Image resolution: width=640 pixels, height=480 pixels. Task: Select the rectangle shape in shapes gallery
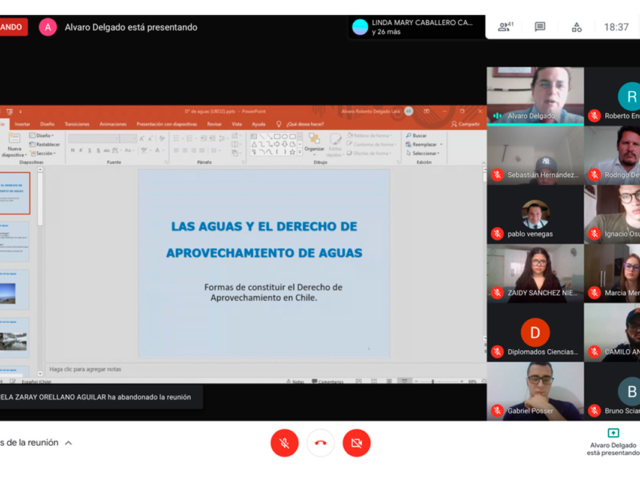[277, 136]
